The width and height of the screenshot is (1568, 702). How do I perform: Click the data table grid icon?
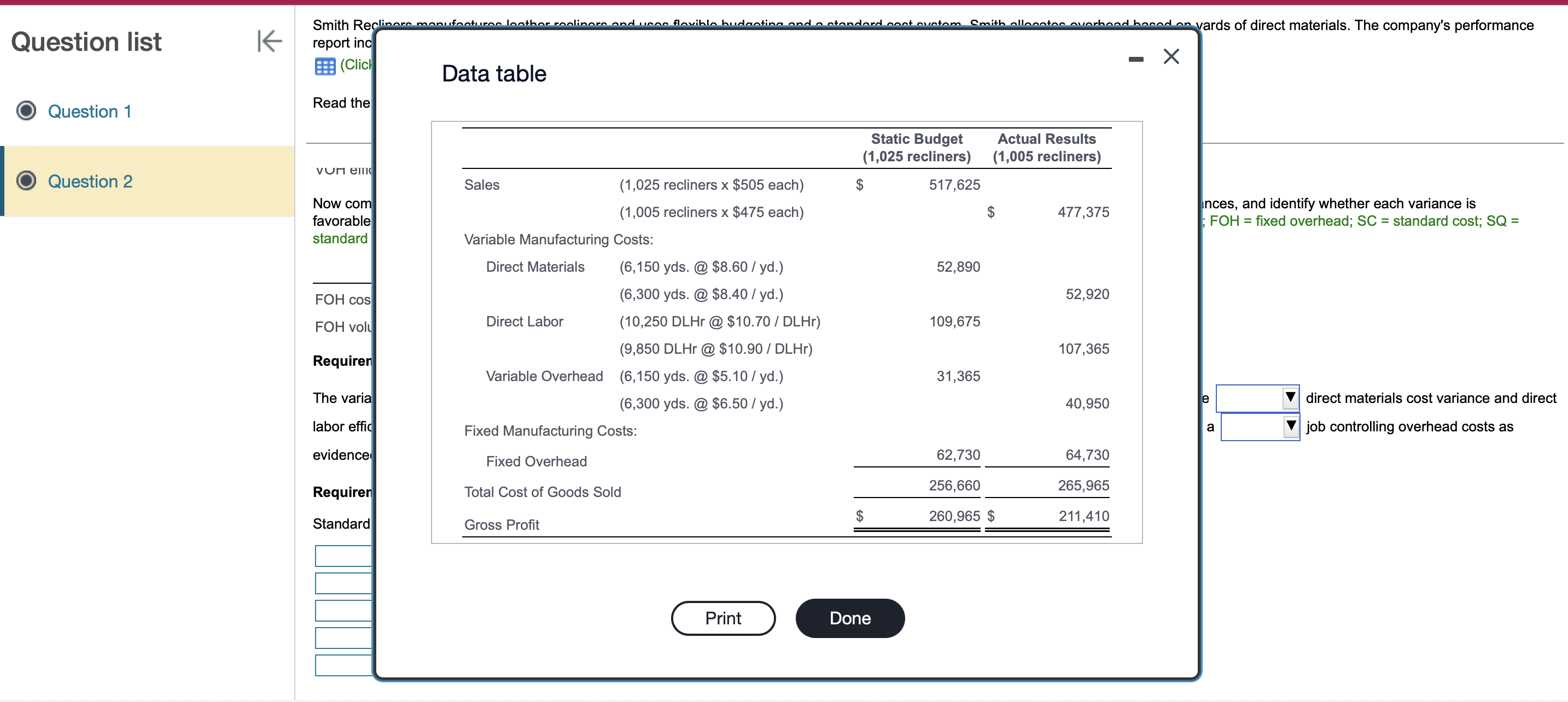325,66
